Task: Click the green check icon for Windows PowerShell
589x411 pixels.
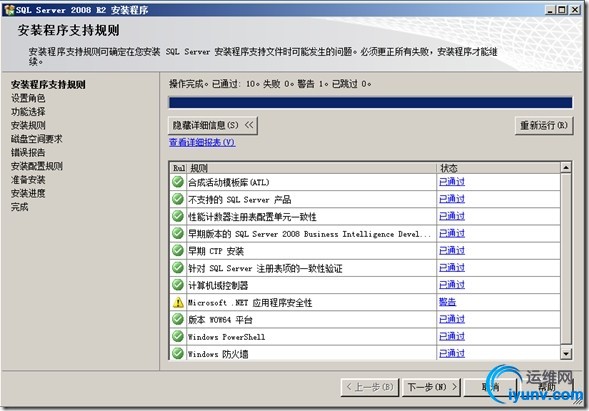Action: point(178,336)
